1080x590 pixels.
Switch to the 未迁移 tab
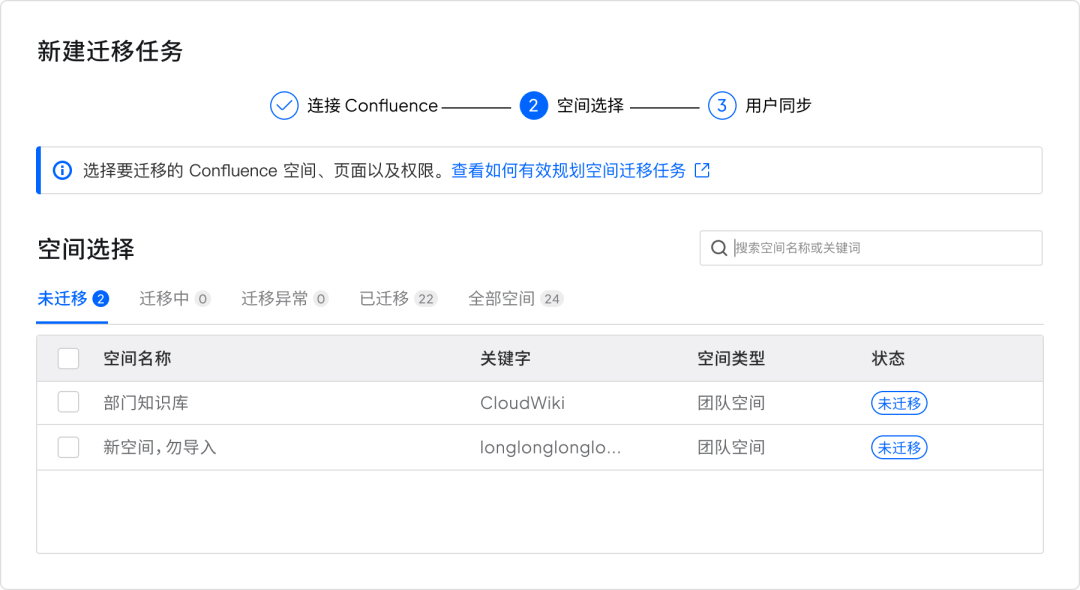[72, 299]
